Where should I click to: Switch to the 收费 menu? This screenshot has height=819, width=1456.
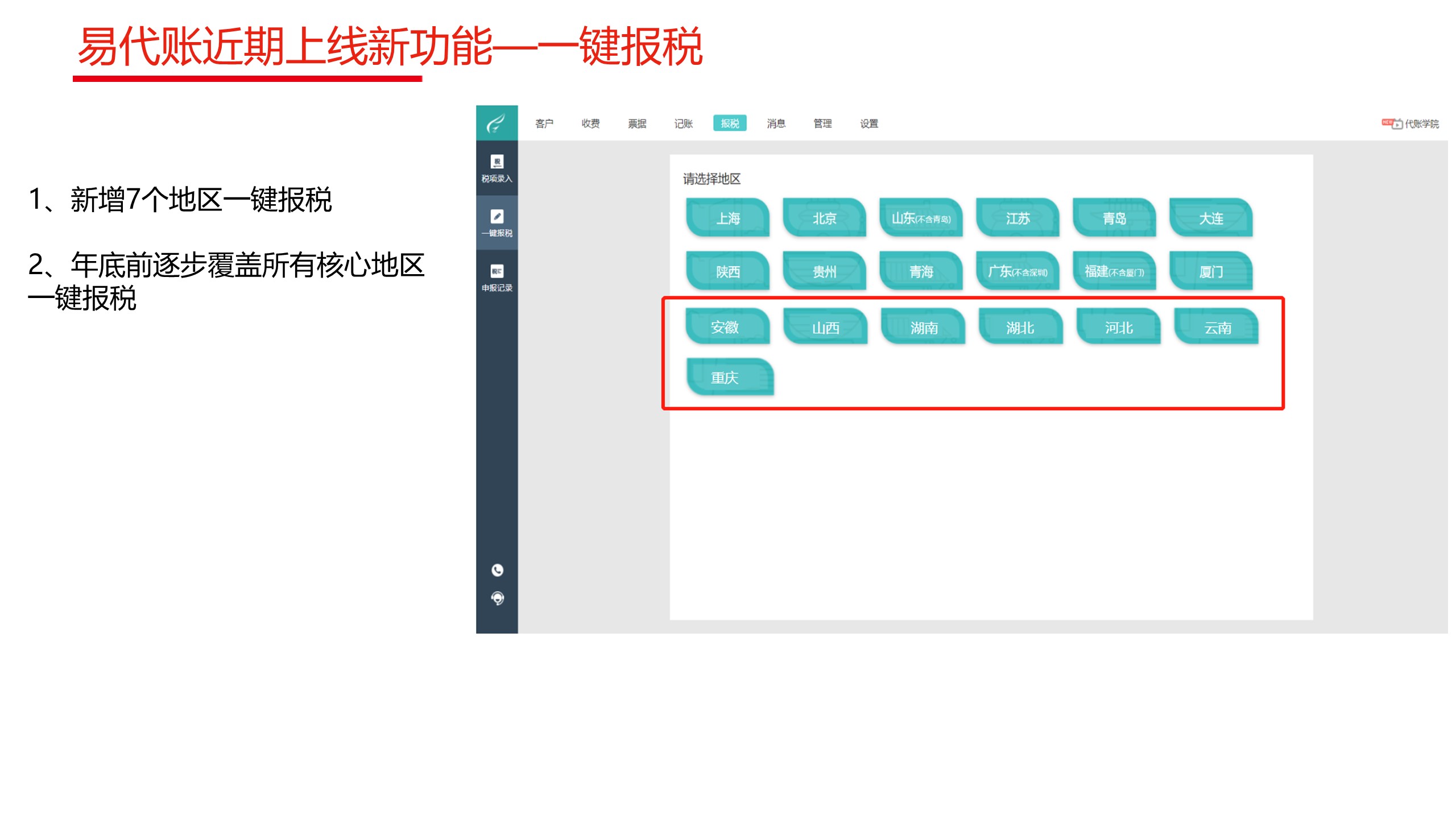coord(590,123)
